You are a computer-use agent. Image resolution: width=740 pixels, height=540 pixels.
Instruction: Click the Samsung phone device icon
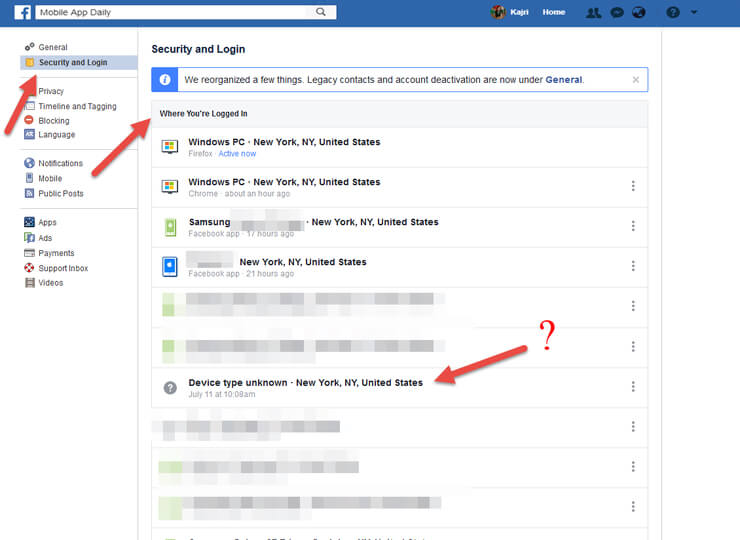(170, 227)
